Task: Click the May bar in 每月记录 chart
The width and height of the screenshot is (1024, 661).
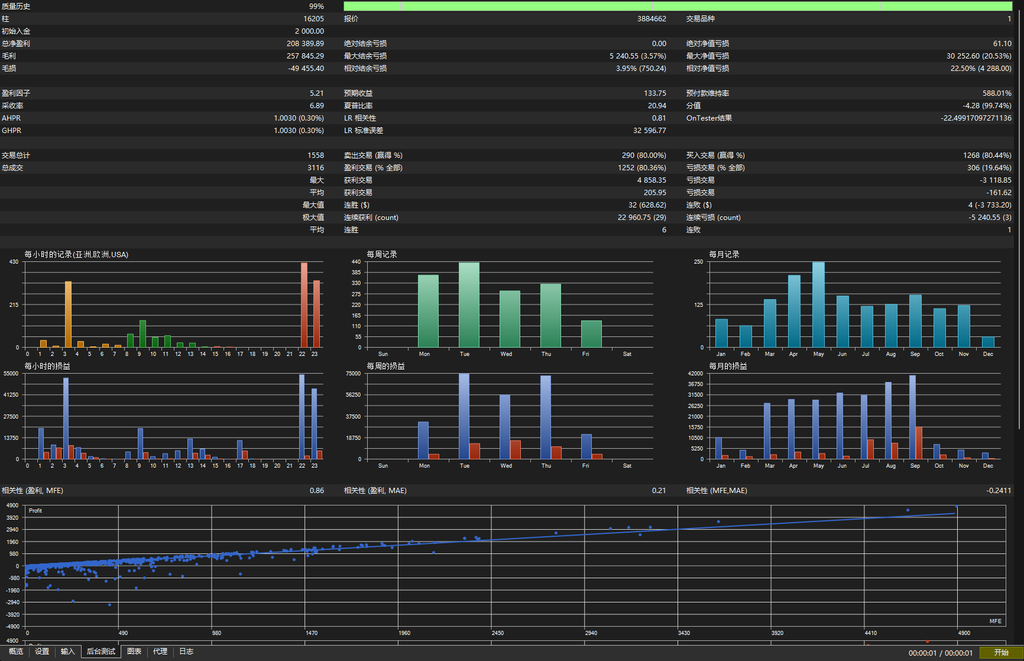Action: pos(818,305)
